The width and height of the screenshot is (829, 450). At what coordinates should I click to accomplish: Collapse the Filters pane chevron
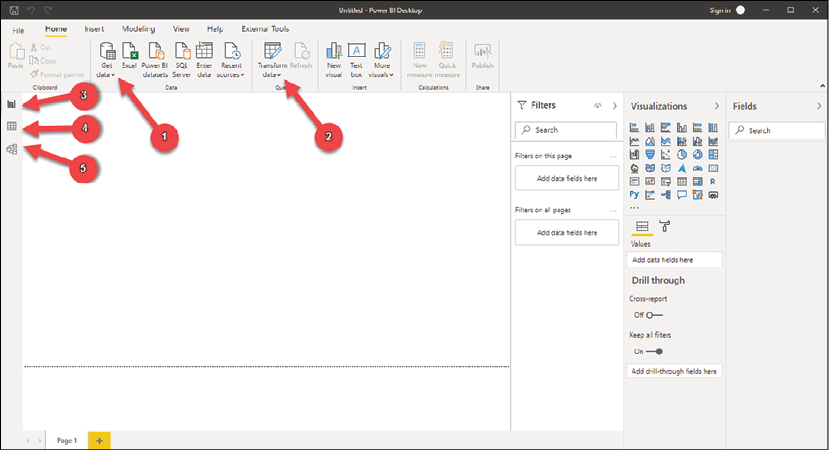(x=614, y=106)
